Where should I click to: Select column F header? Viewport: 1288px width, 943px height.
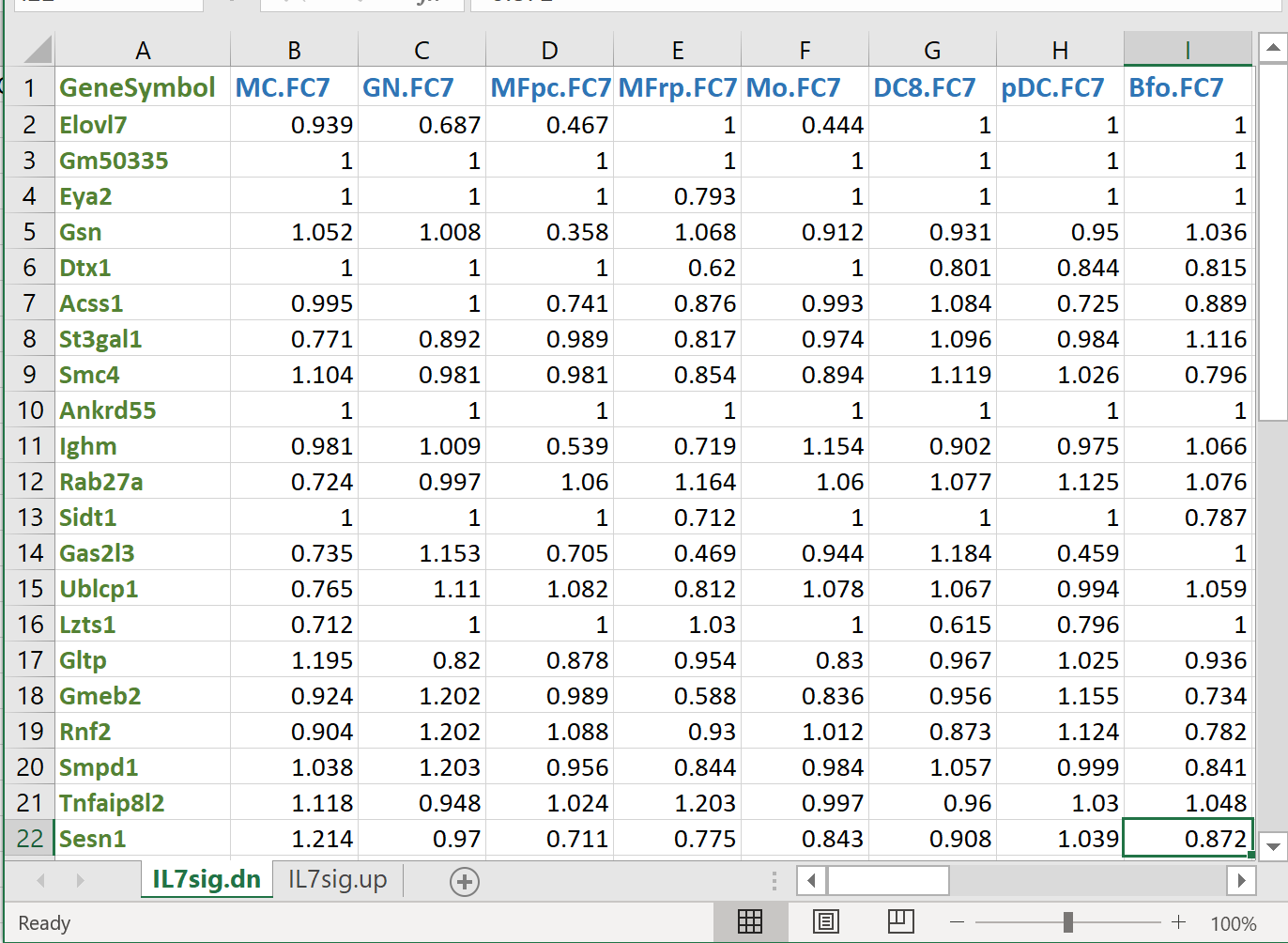pos(805,50)
